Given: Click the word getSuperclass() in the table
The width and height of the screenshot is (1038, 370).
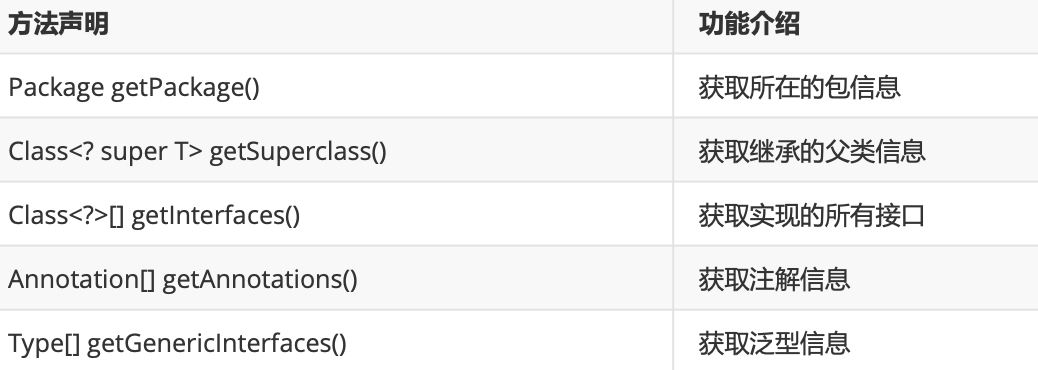Looking at the screenshot, I should point(298,152).
